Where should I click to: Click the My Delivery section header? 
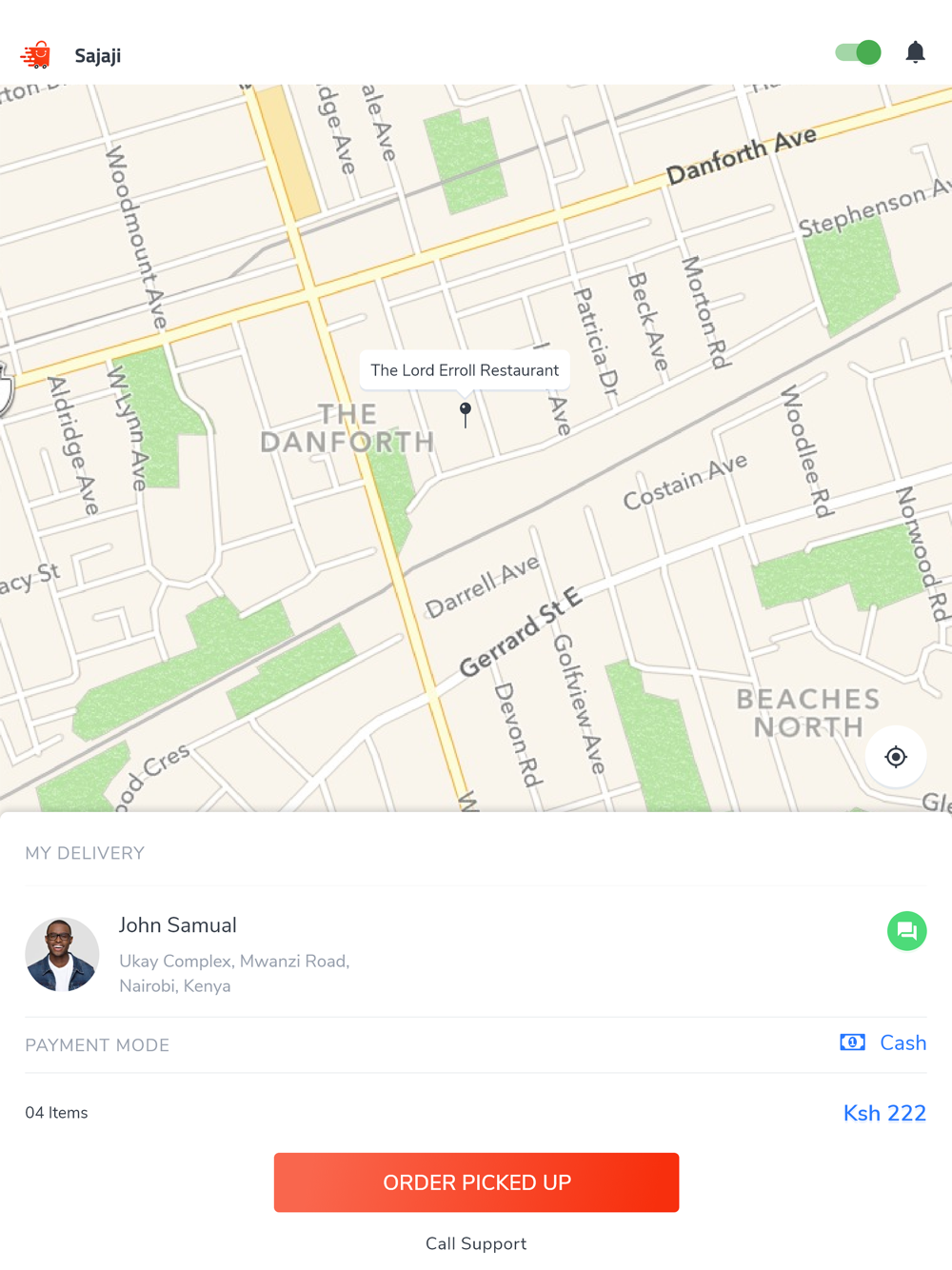click(x=85, y=853)
